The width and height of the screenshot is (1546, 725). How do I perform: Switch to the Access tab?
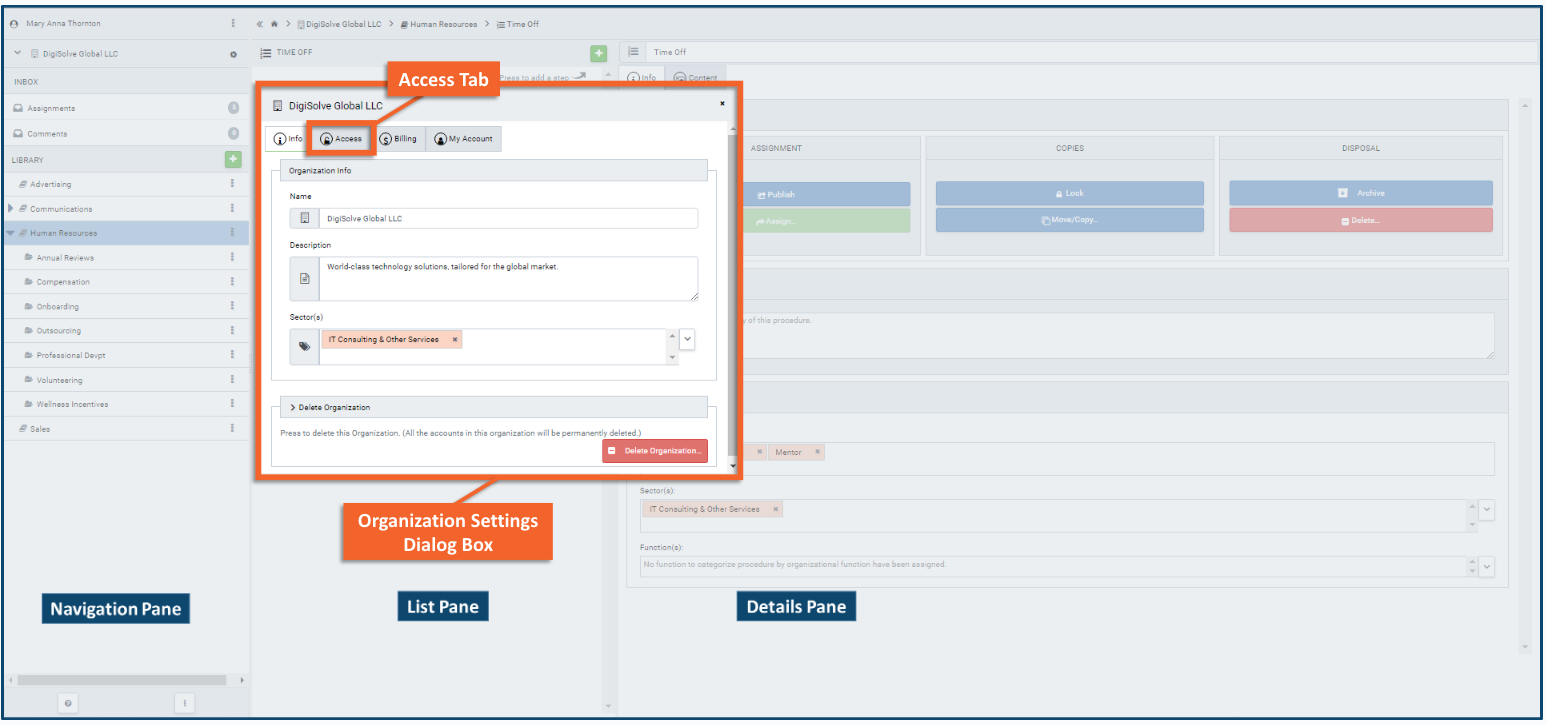click(x=341, y=139)
